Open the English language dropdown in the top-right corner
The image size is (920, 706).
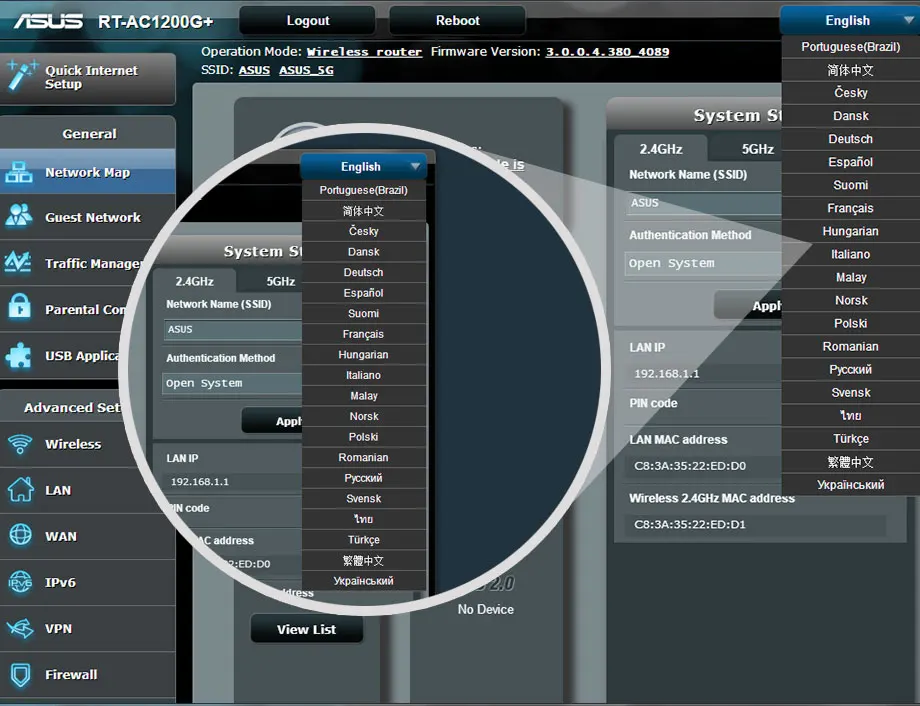point(849,21)
